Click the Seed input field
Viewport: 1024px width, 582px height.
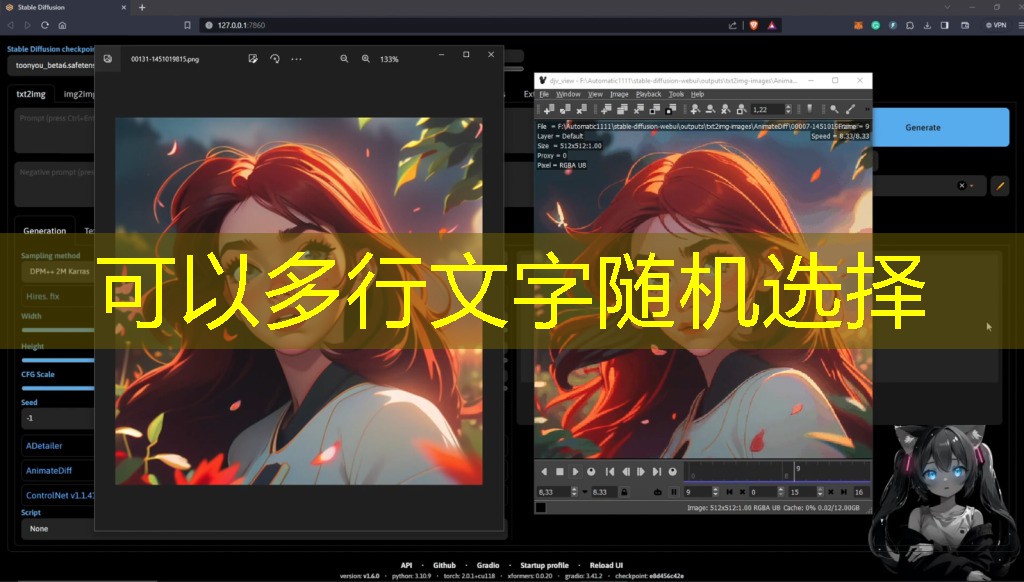(x=58, y=418)
